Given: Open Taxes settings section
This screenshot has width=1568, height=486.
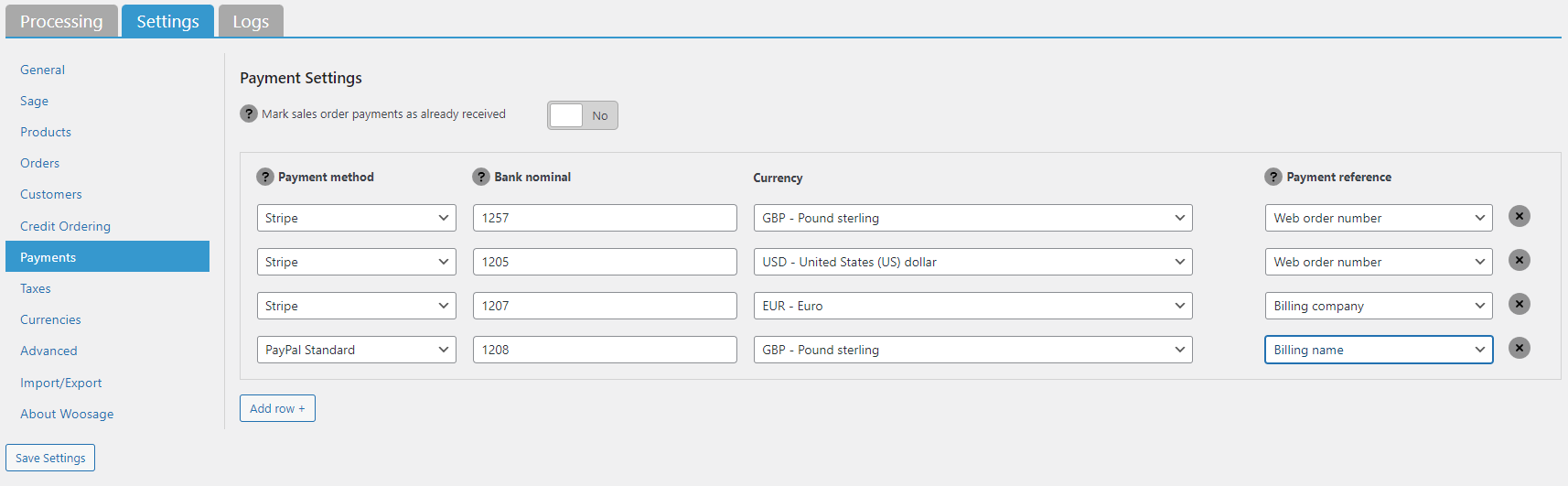Looking at the screenshot, I should coord(107,288).
